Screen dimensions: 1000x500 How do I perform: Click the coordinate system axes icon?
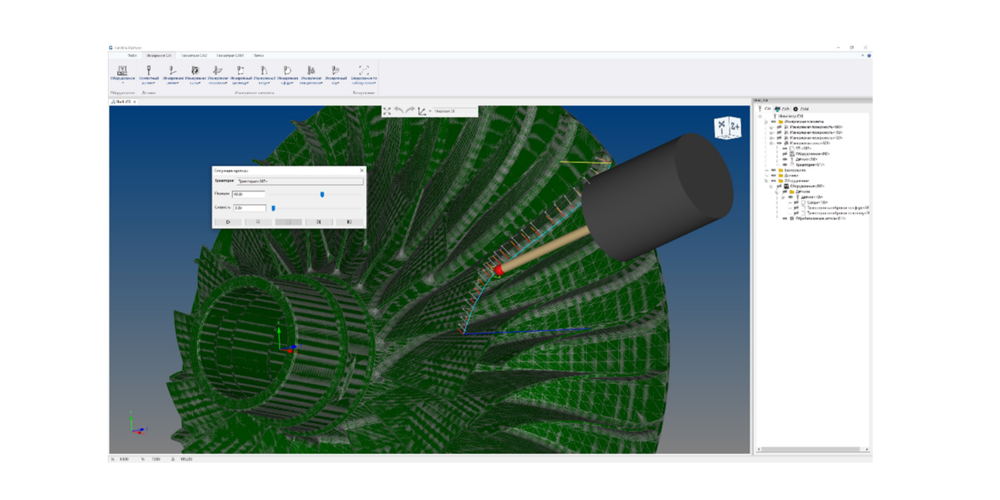pyautogui.click(x=422, y=111)
